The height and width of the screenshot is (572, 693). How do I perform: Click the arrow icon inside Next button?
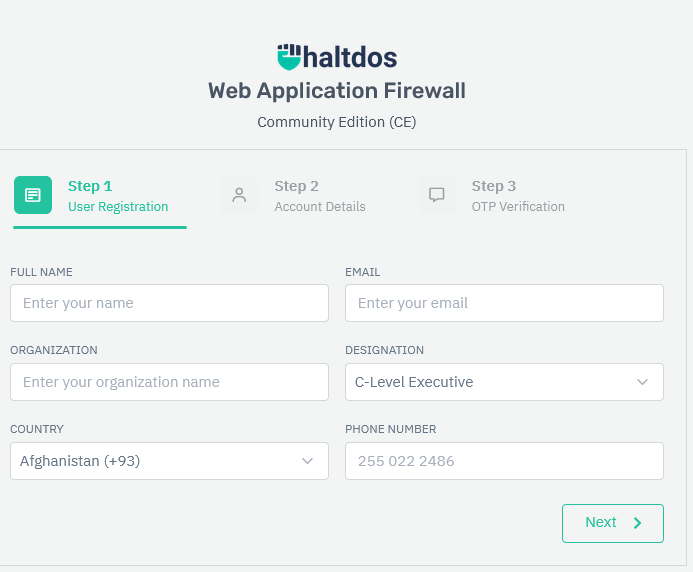tap(637, 523)
